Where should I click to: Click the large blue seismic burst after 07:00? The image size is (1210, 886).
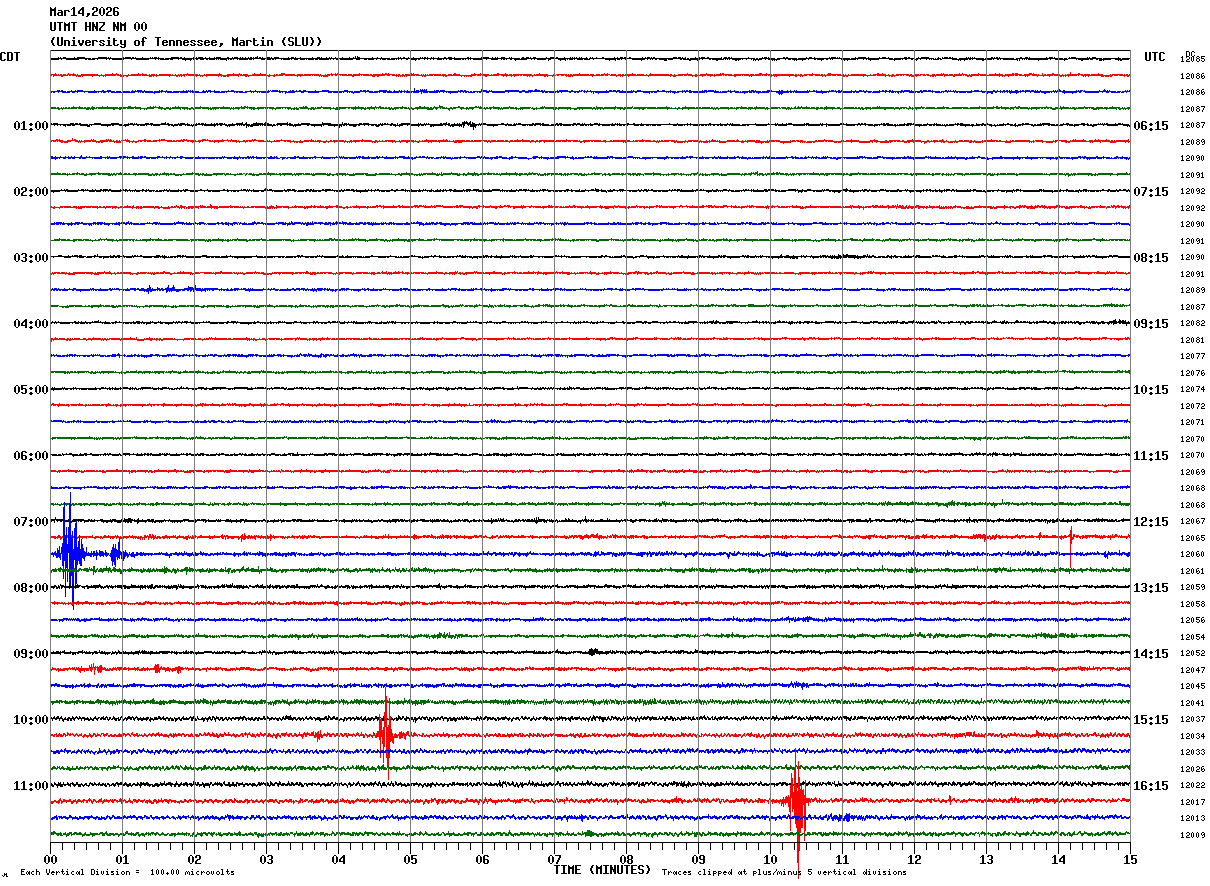pyautogui.click(x=70, y=552)
